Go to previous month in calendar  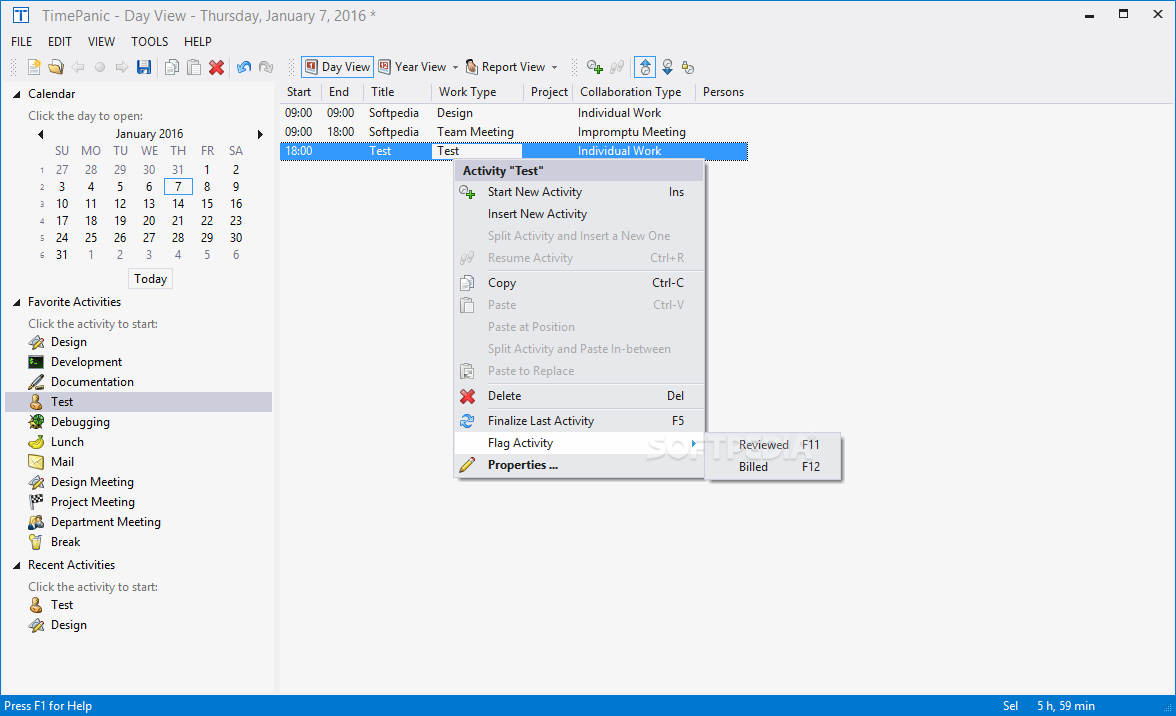(x=40, y=134)
